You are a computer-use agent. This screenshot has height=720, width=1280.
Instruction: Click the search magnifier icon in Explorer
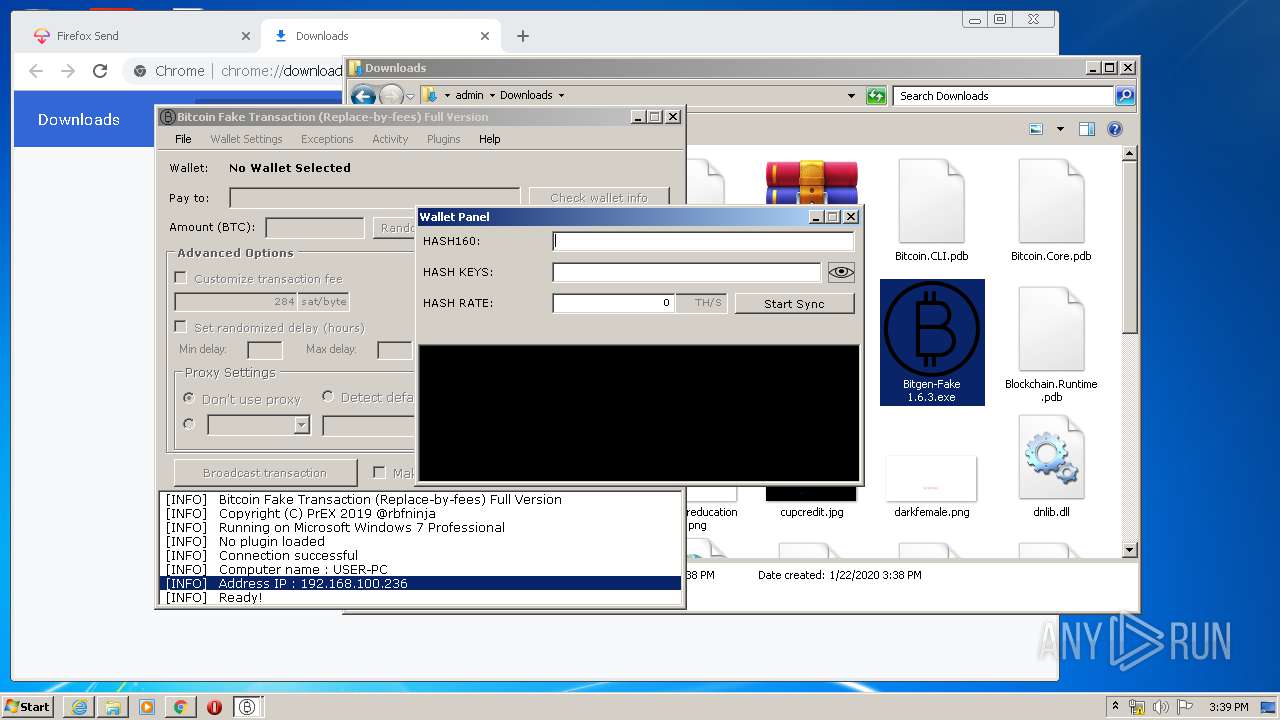coord(1125,96)
